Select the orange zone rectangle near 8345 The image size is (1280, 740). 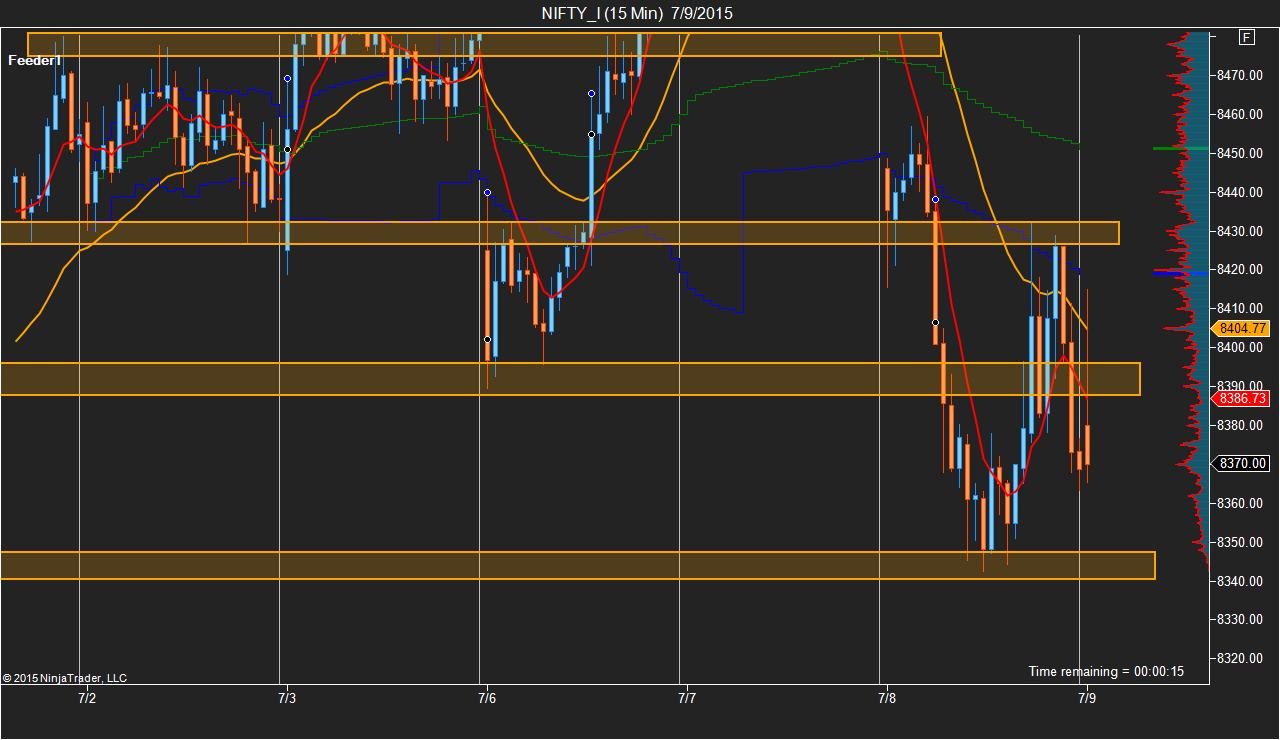coord(578,565)
